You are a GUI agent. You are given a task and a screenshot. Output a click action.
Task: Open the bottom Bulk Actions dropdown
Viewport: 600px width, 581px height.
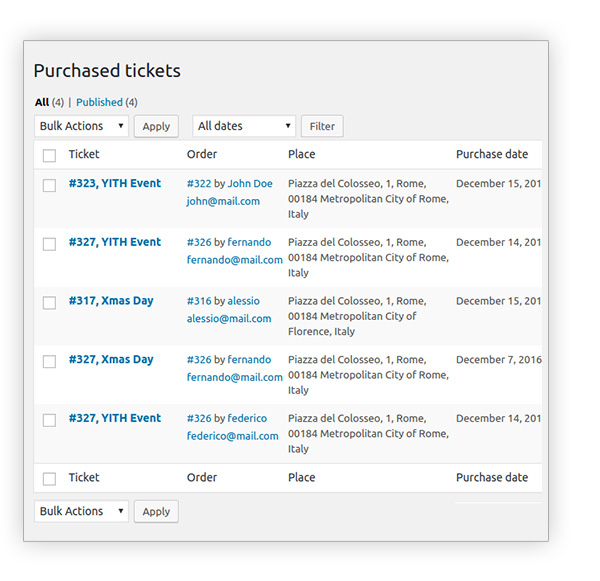coord(81,511)
